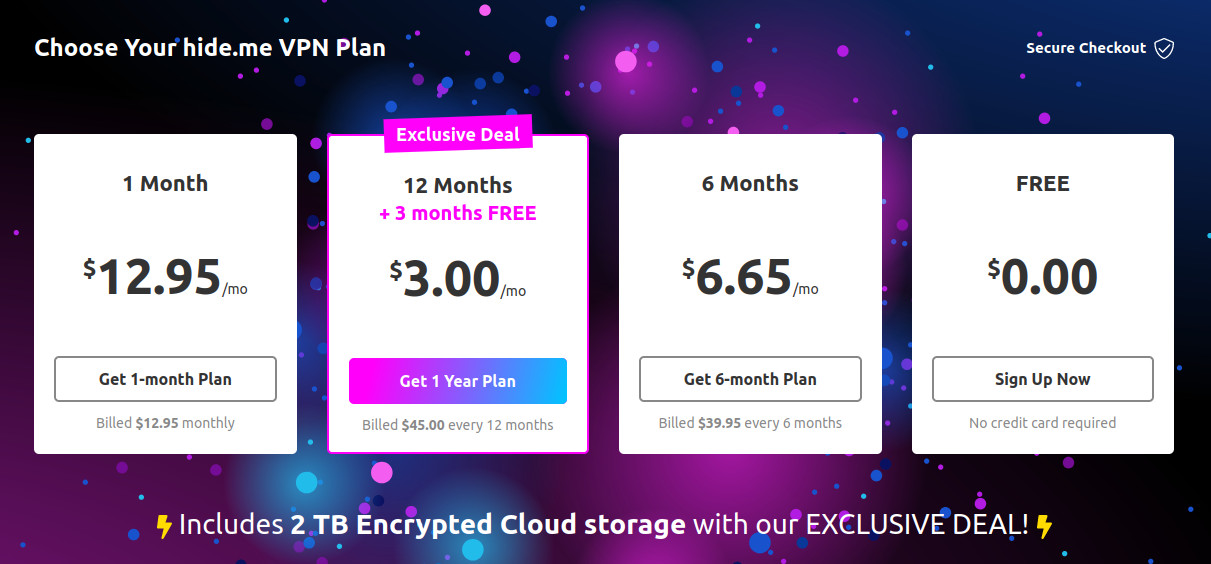
Task: Click the right lightning bolt icon
Action: pos(1044,525)
